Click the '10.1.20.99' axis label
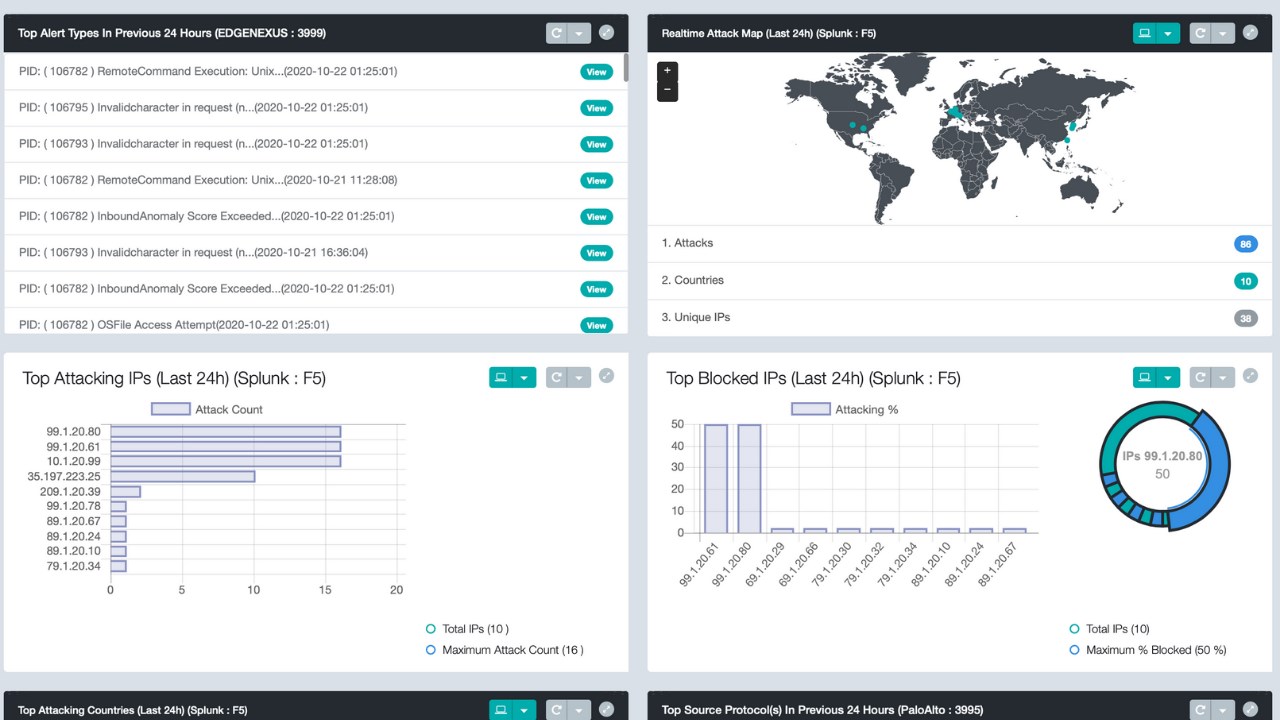This screenshot has height=720, width=1280. click(76, 461)
